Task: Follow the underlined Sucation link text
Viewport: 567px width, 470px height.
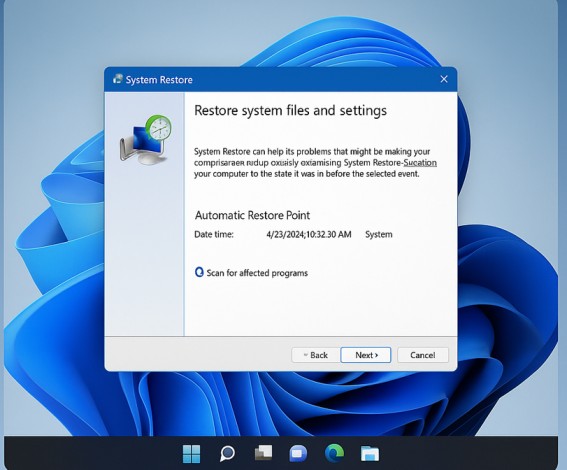Action: point(420,163)
